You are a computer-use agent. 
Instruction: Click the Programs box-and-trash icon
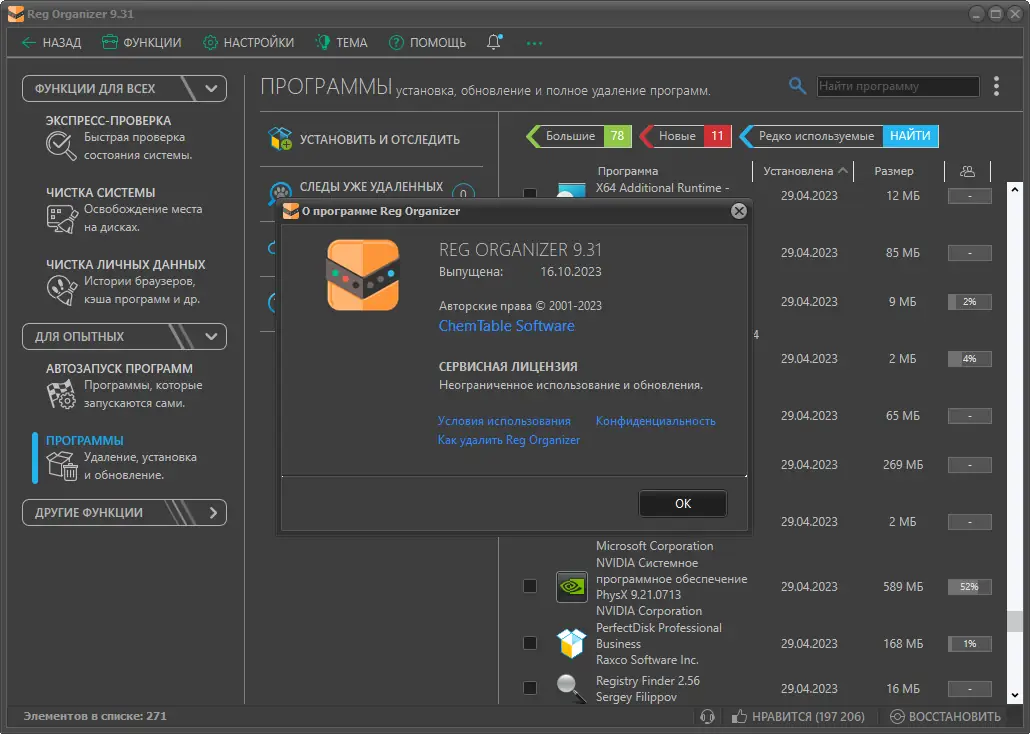click(62, 465)
